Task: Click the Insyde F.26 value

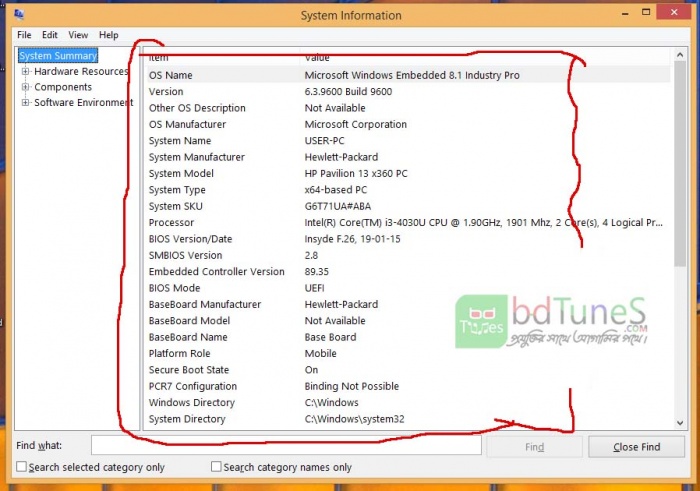Action: (x=352, y=239)
